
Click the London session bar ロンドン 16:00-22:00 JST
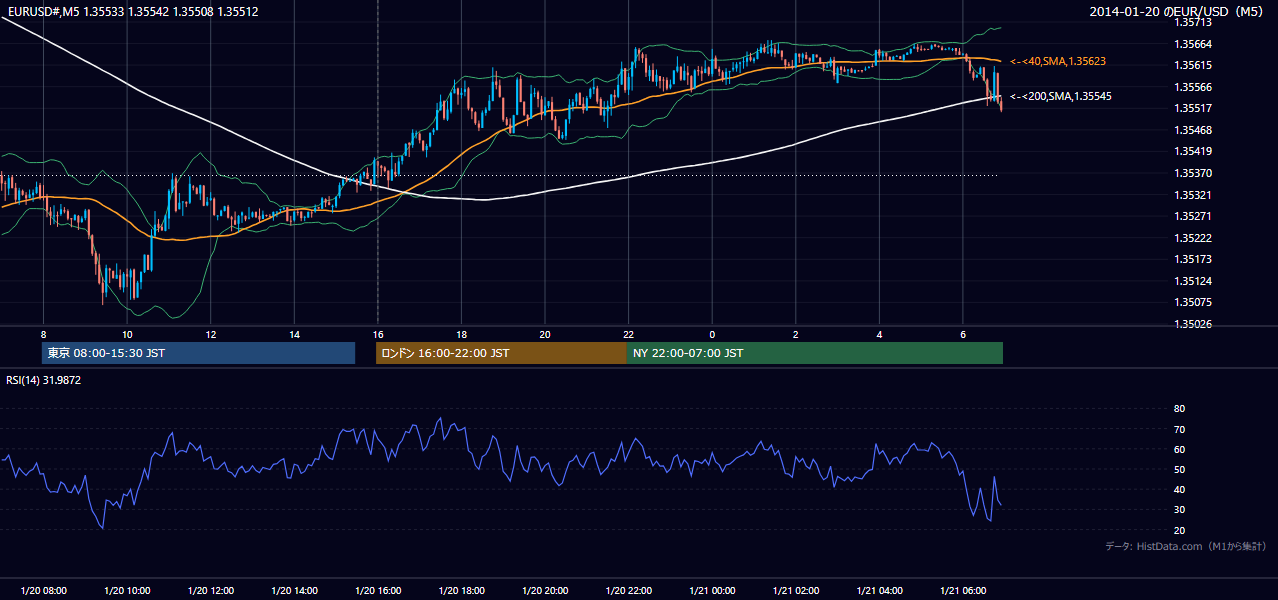point(501,353)
